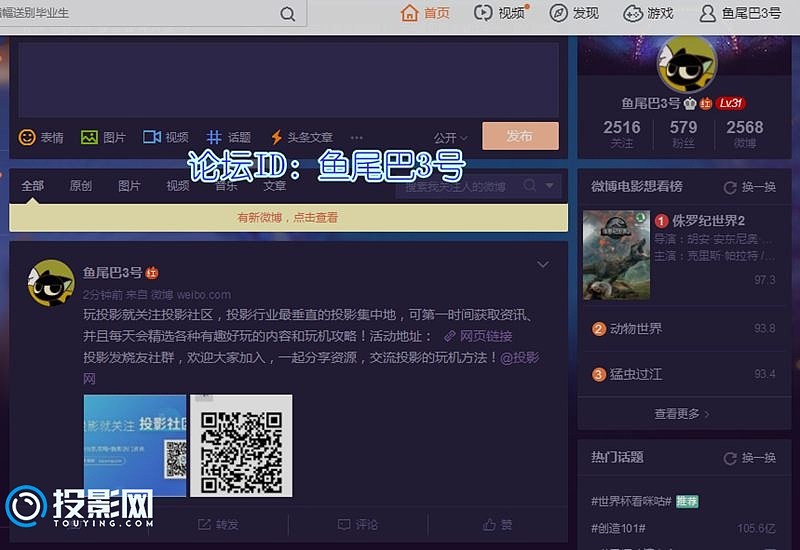Click the membership crown badge beside profile name

pos(690,104)
